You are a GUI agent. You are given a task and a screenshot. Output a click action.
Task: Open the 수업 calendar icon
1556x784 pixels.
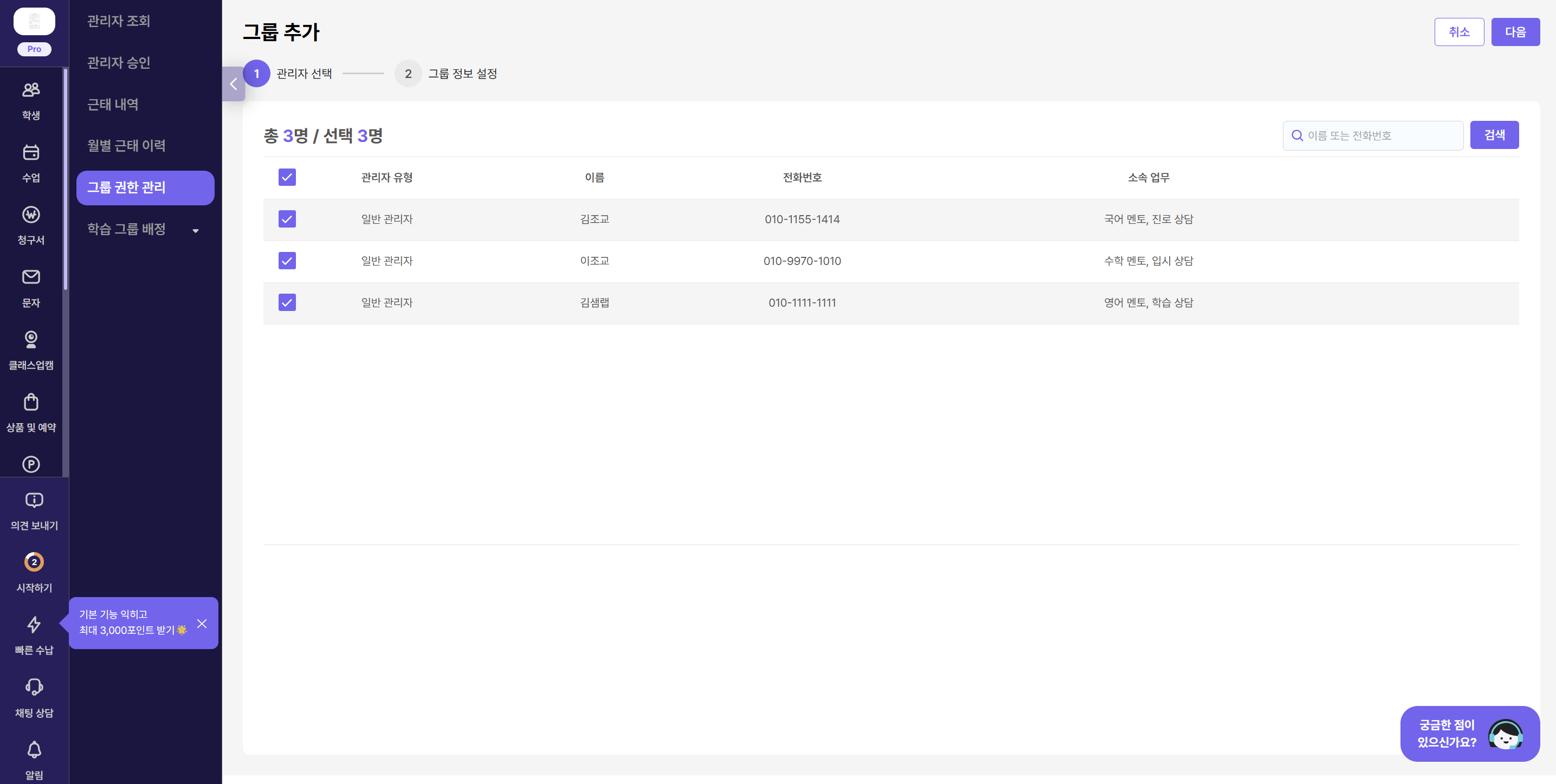pyautogui.click(x=31, y=152)
